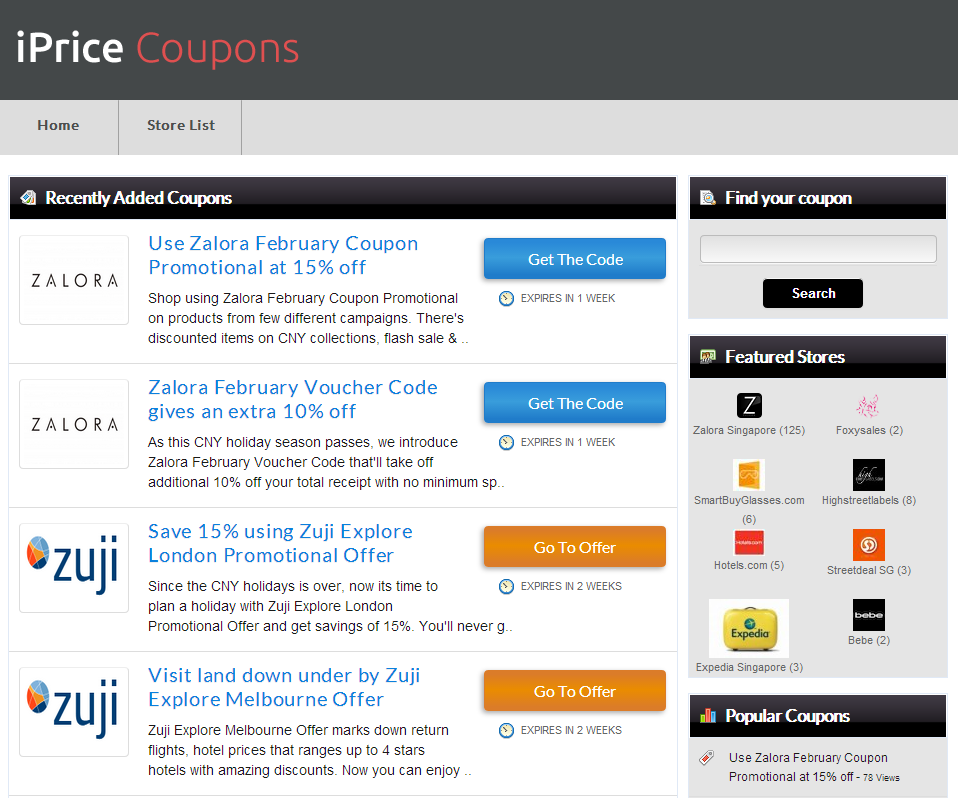Get The Code for Zalora Voucher 10% off
This screenshot has height=798, width=958.
click(x=575, y=403)
